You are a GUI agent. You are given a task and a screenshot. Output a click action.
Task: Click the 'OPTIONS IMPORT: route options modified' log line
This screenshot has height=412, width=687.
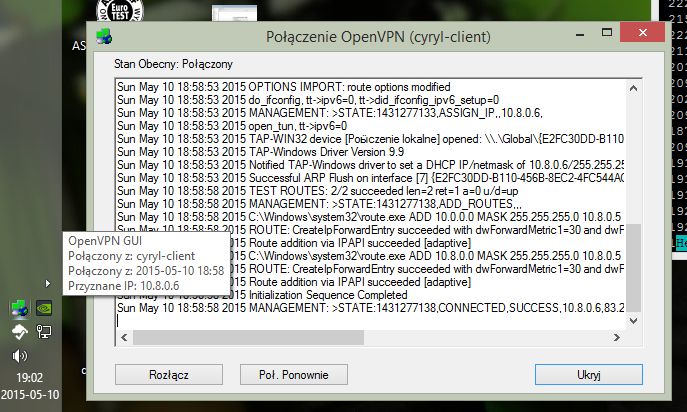pos(283,87)
